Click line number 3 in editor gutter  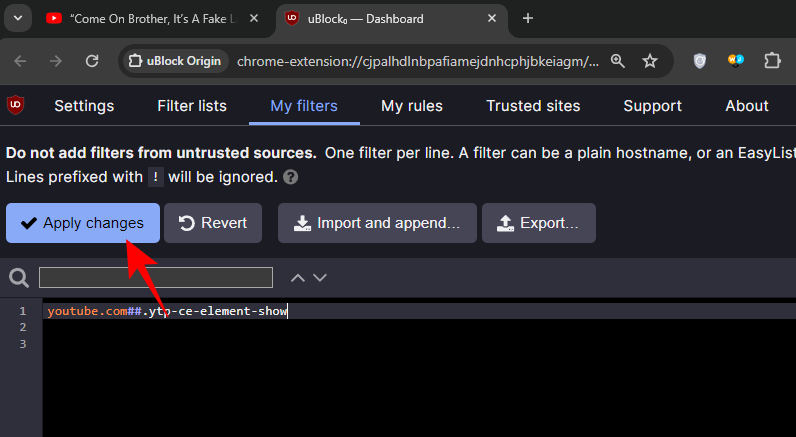pyautogui.click(x=23, y=344)
